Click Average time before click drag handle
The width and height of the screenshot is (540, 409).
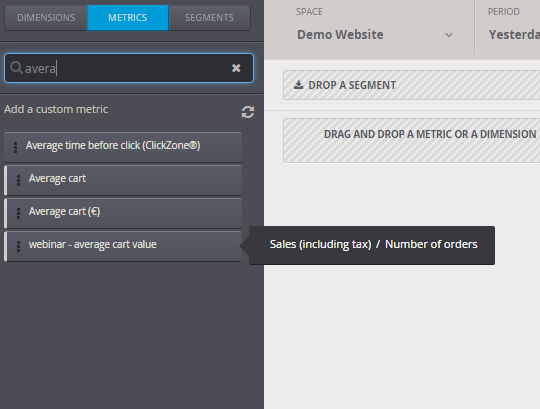(x=15, y=147)
